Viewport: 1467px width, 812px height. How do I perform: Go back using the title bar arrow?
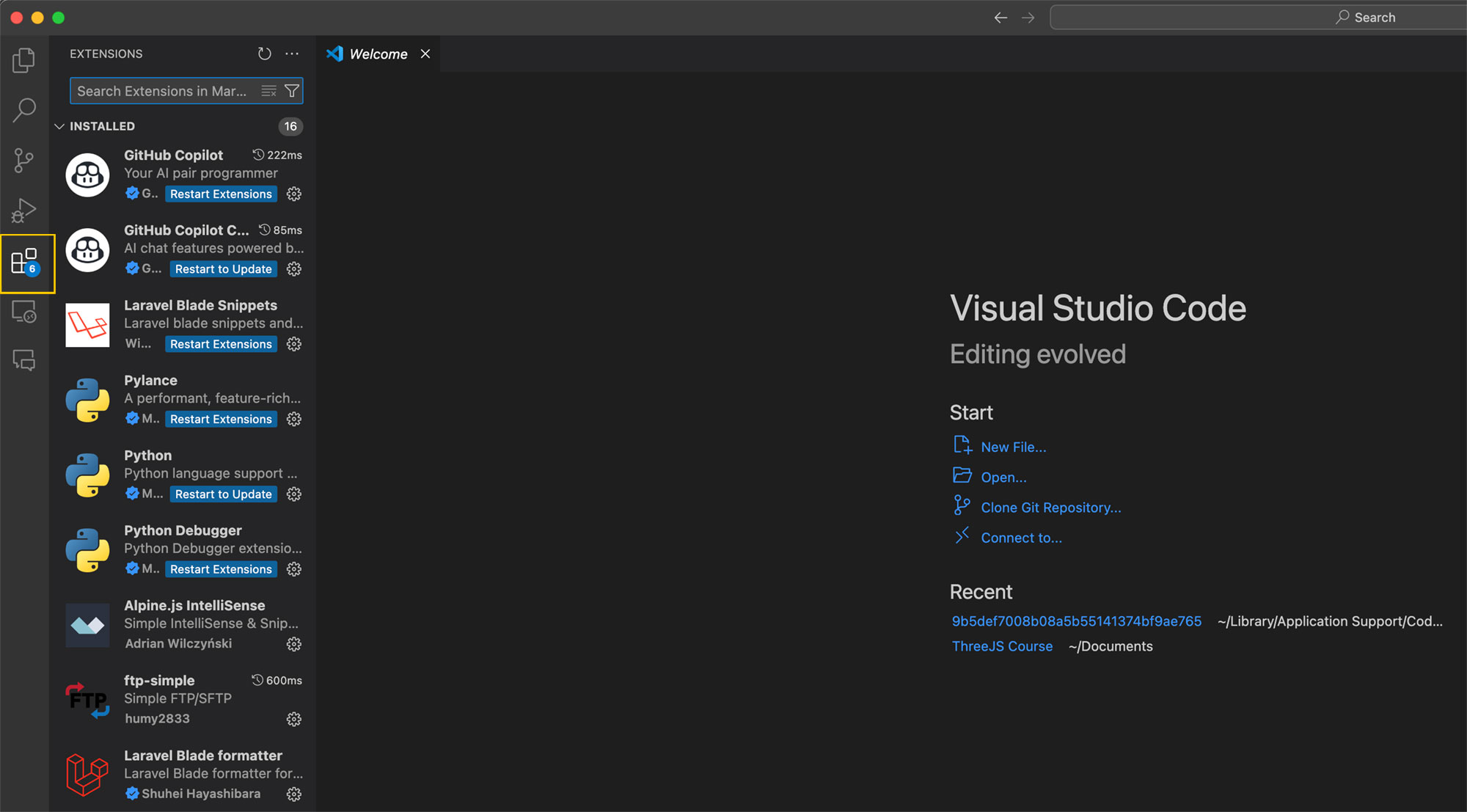coord(1000,18)
